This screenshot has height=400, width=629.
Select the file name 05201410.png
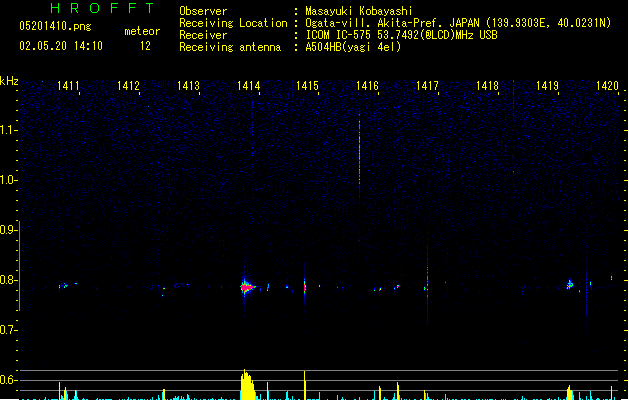pyautogui.click(x=55, y=26)
